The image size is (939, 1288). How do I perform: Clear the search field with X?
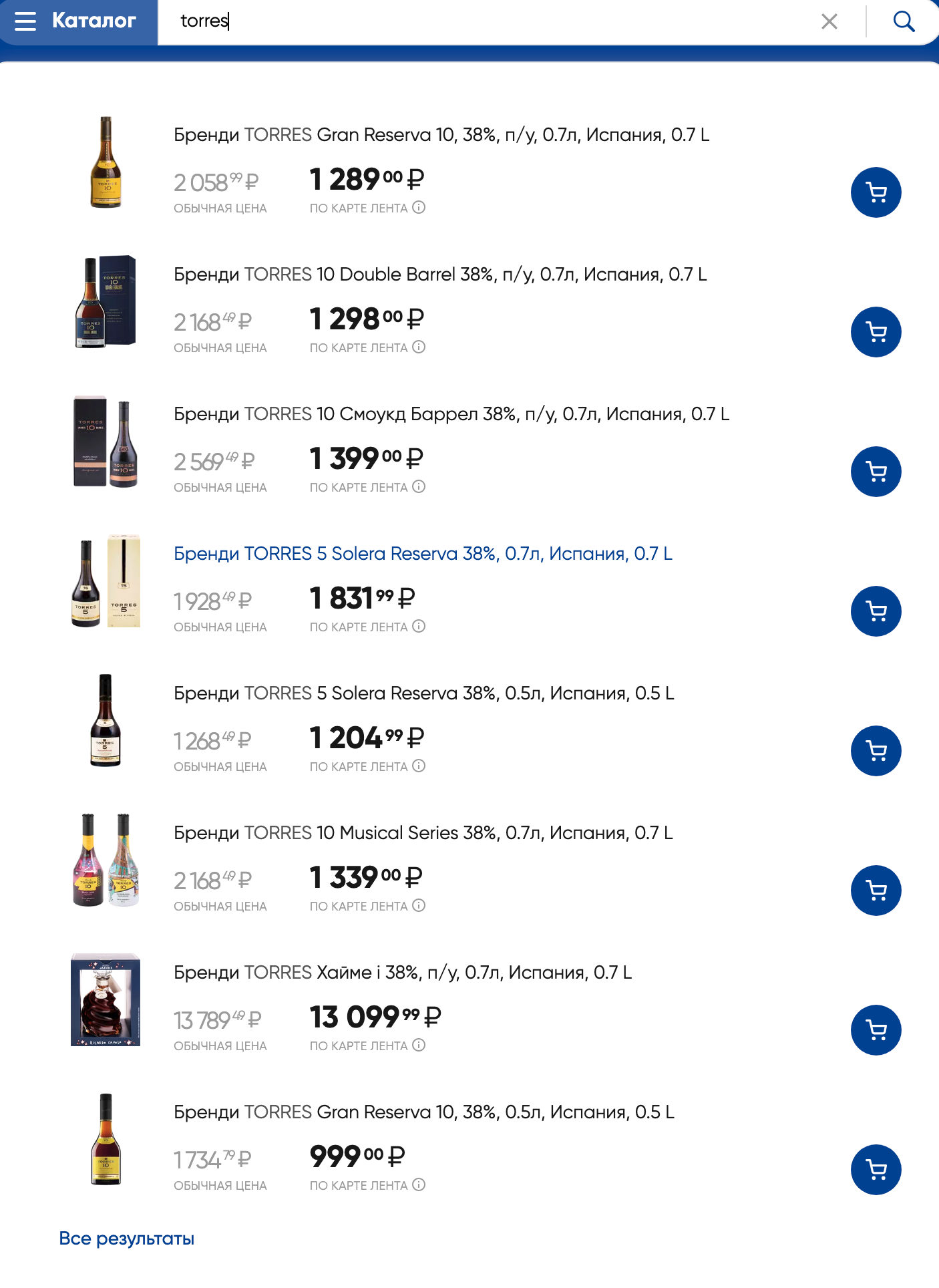click(x=829, y=21)
